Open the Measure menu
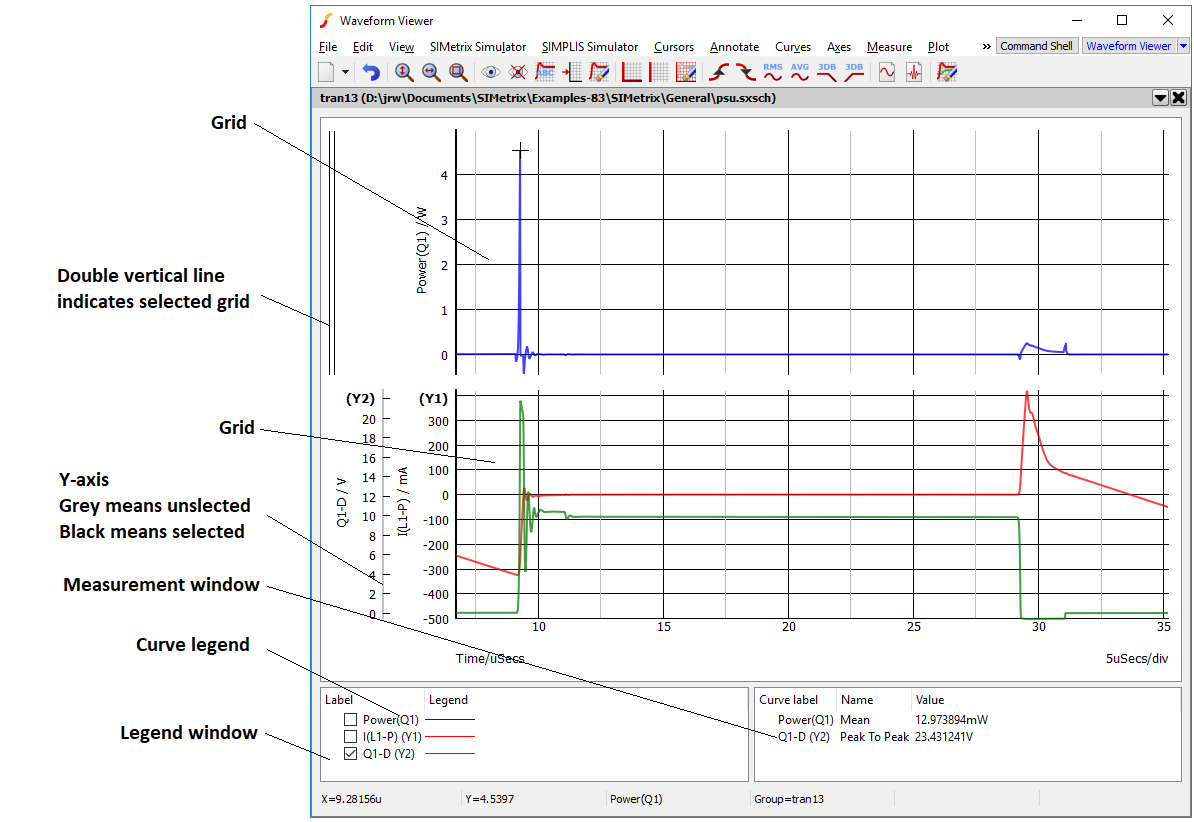The image size is (1194, 822). 889,47
